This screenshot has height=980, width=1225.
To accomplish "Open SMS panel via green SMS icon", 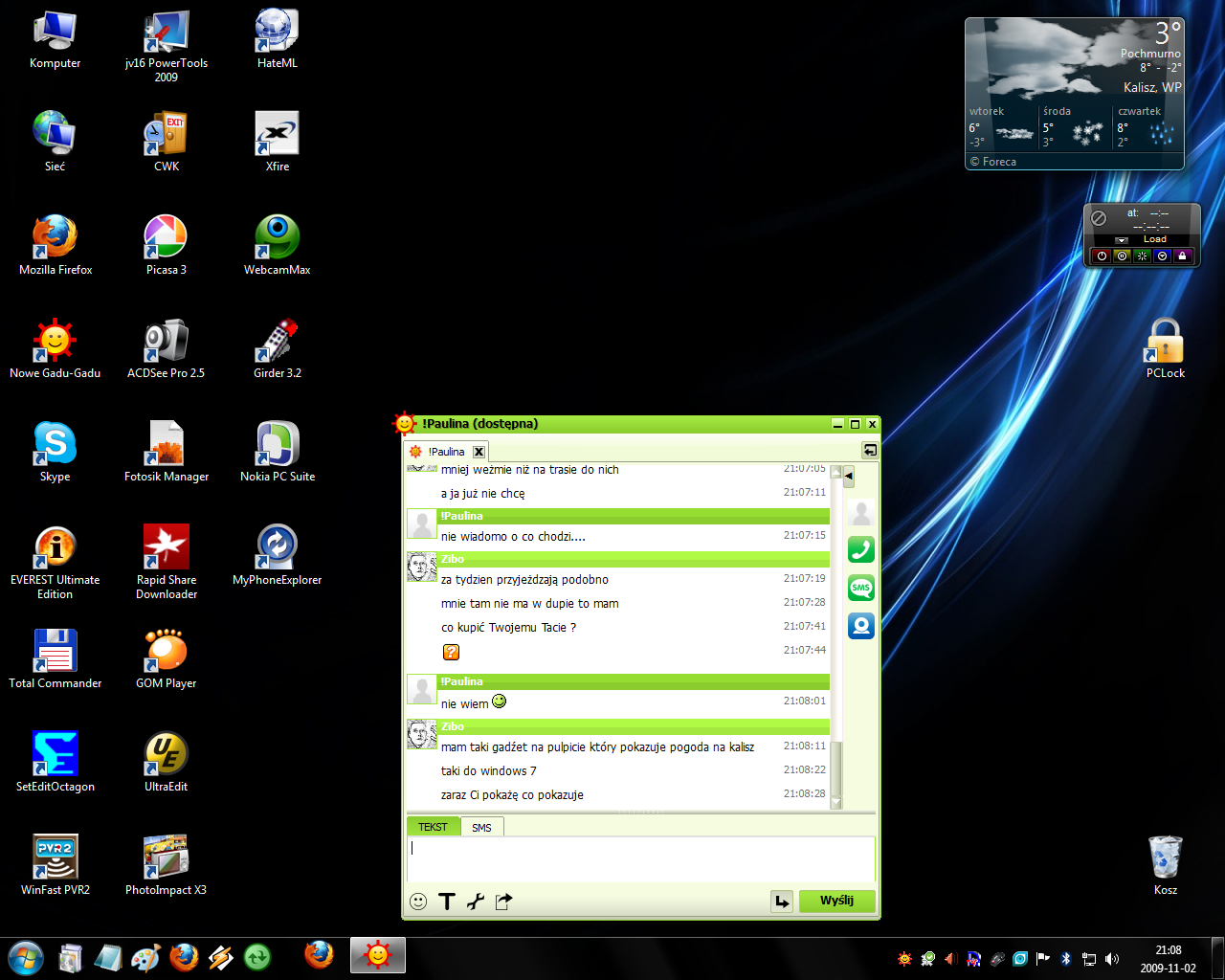I will pyautogui.click(x=861, y=588).
